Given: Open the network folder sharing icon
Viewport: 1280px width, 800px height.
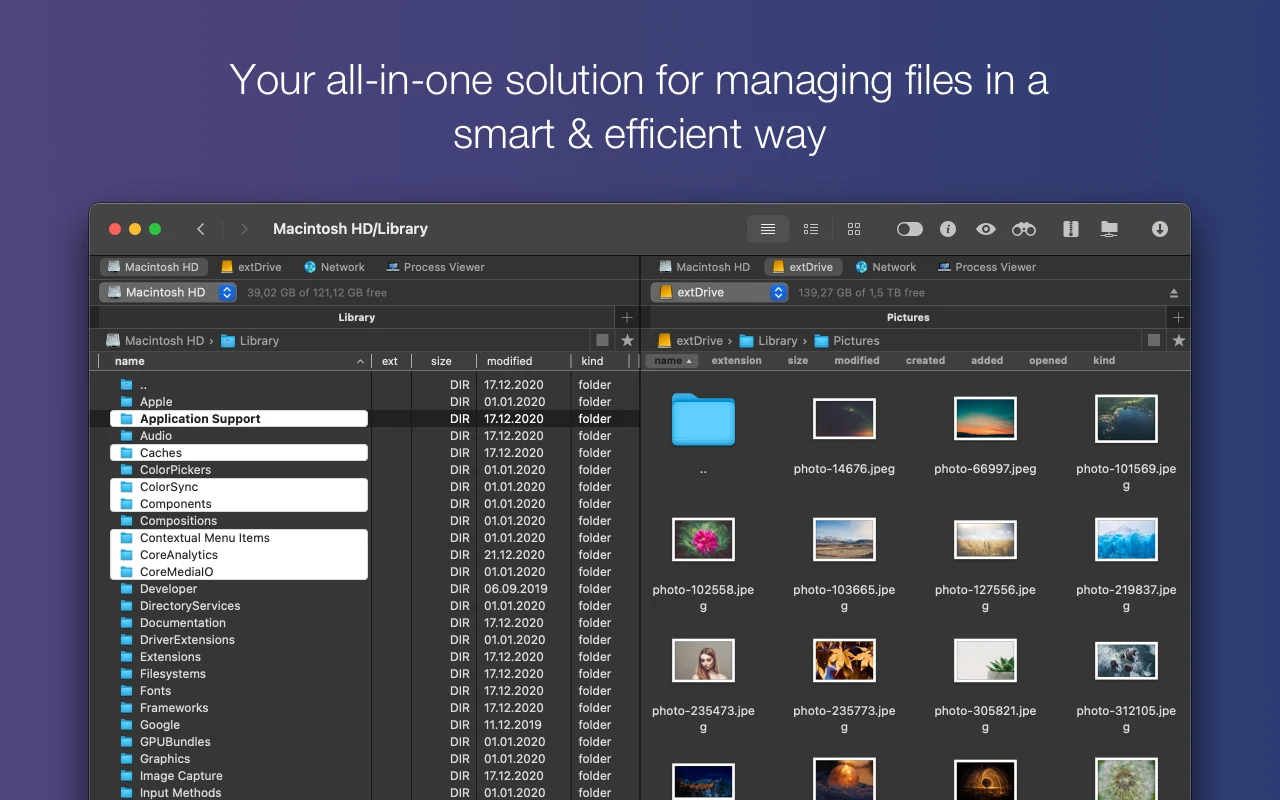Looking at the screenshot, I should (x=1109, y=229).
